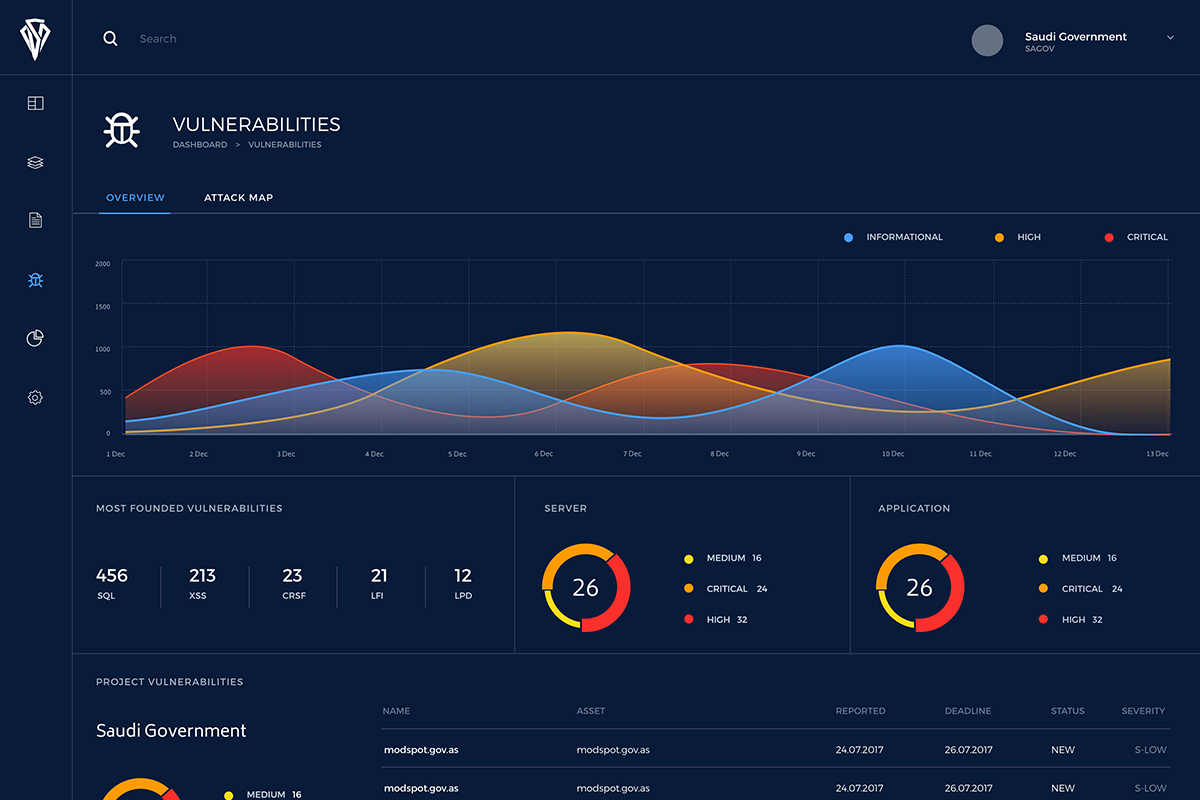Open the document reports icon in sidebar
Image resolution: width=1200 pixels, height=800 pixels.
(x=36, y=220)
